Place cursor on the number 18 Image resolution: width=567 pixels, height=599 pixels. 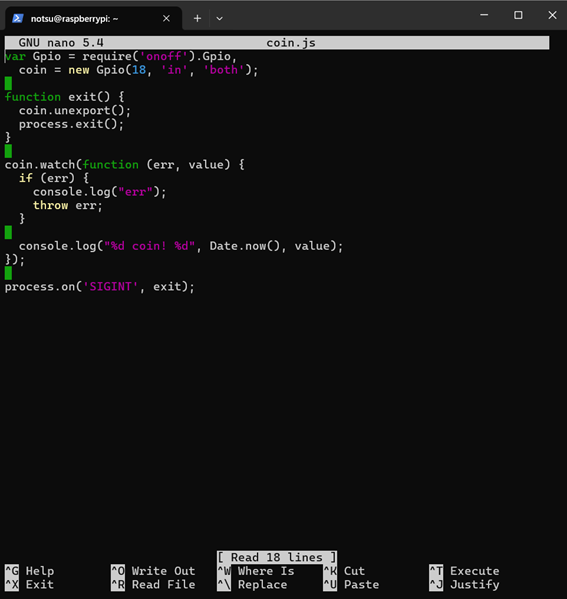coord(139,70)
